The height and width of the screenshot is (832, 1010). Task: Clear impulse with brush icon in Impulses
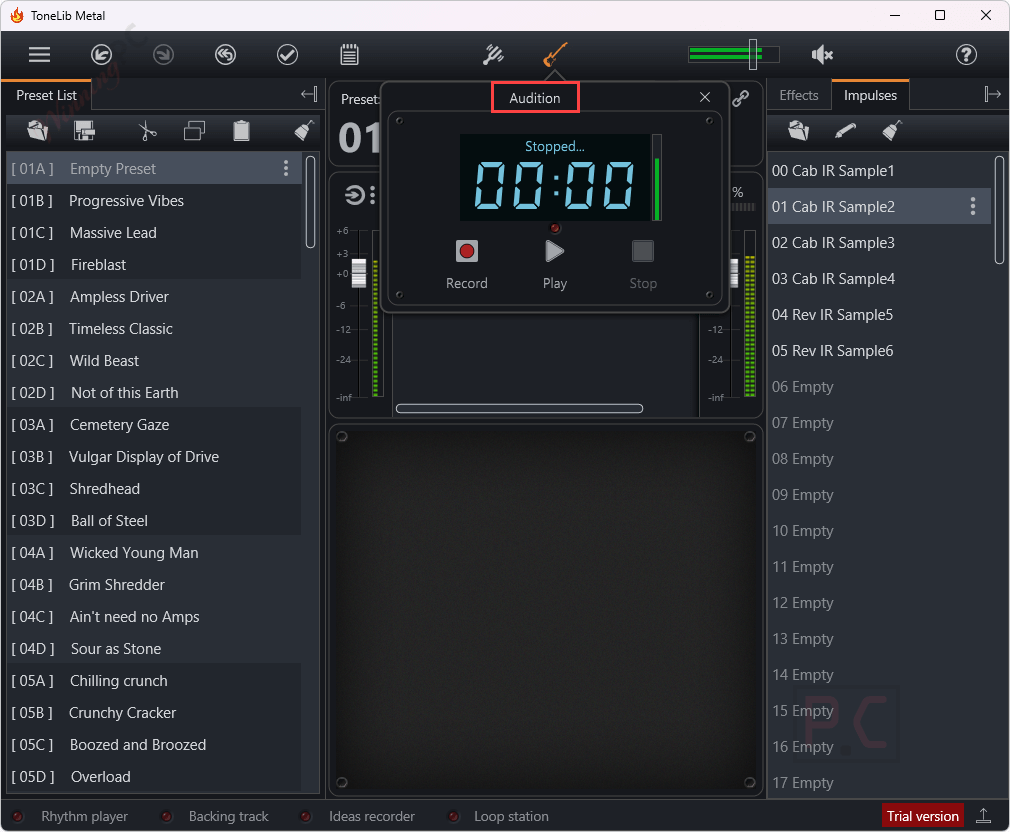coord(892,131)
